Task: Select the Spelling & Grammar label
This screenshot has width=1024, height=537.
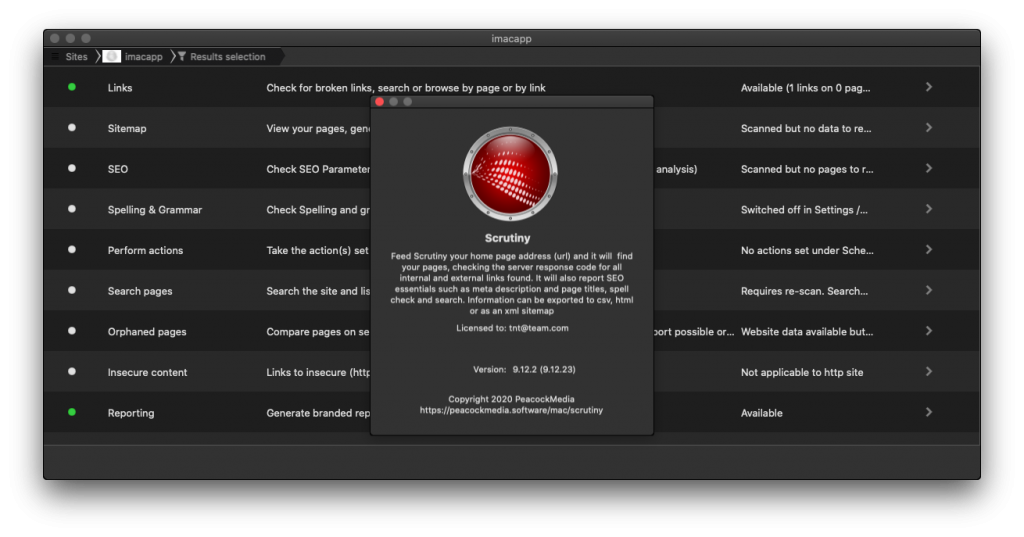Action: click(155, 210)
